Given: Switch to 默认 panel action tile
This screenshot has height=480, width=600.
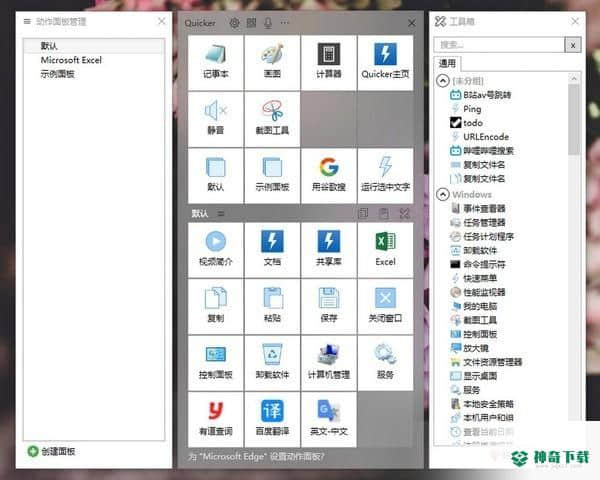Looking at the screenshot, I should (215, 176).
